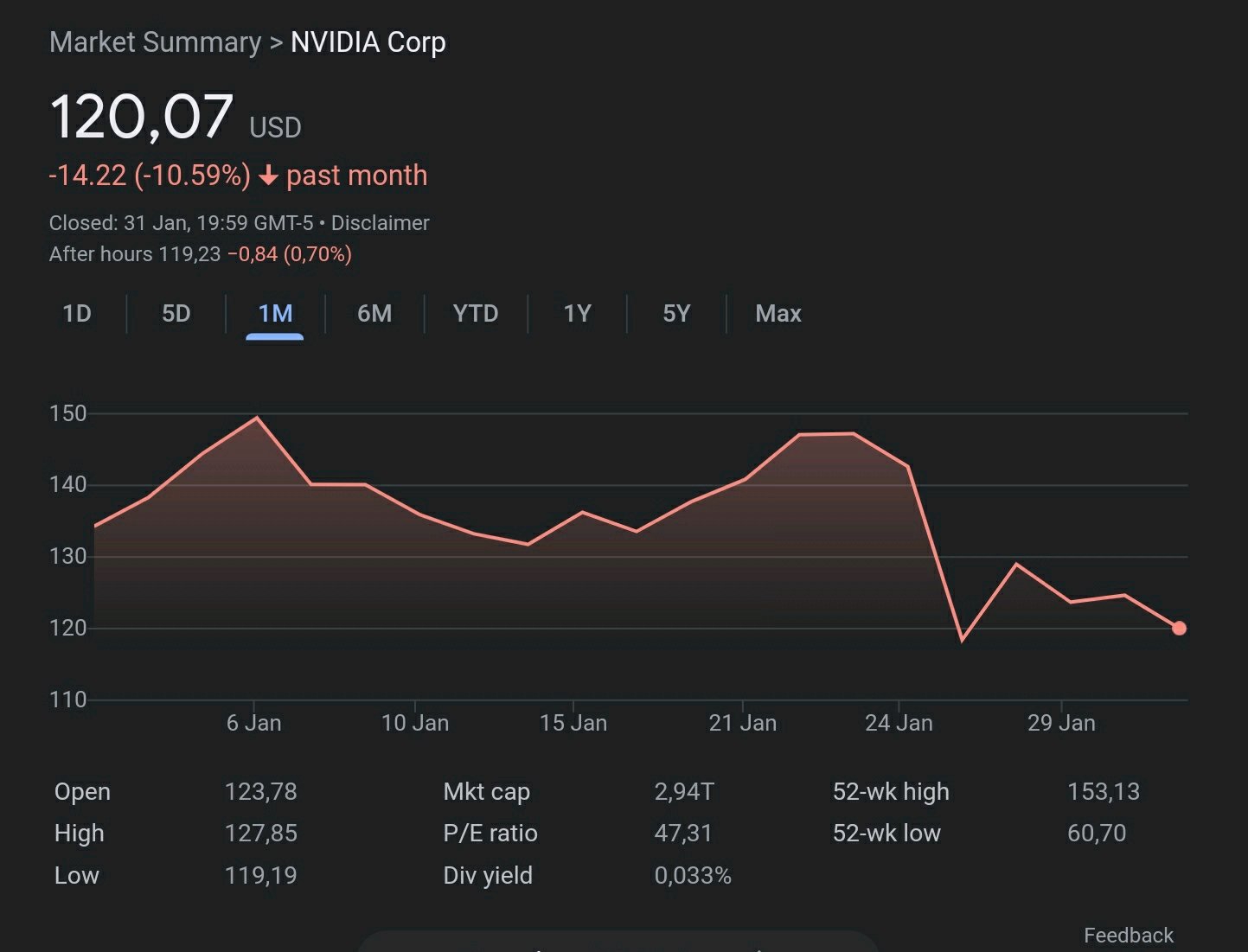Open the Market Summary breadcrumb link

click(x=155, y=42)
